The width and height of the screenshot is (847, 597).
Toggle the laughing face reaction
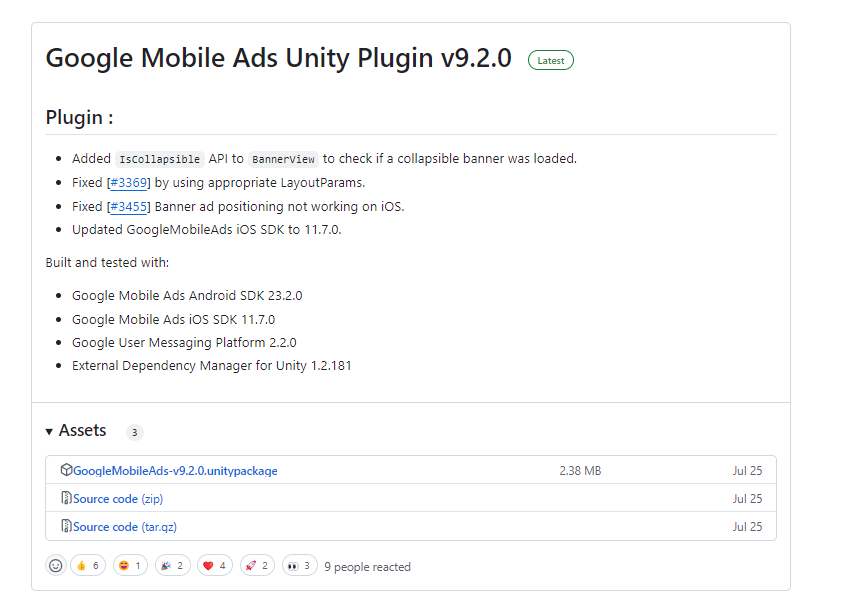[x=130, y=566]
